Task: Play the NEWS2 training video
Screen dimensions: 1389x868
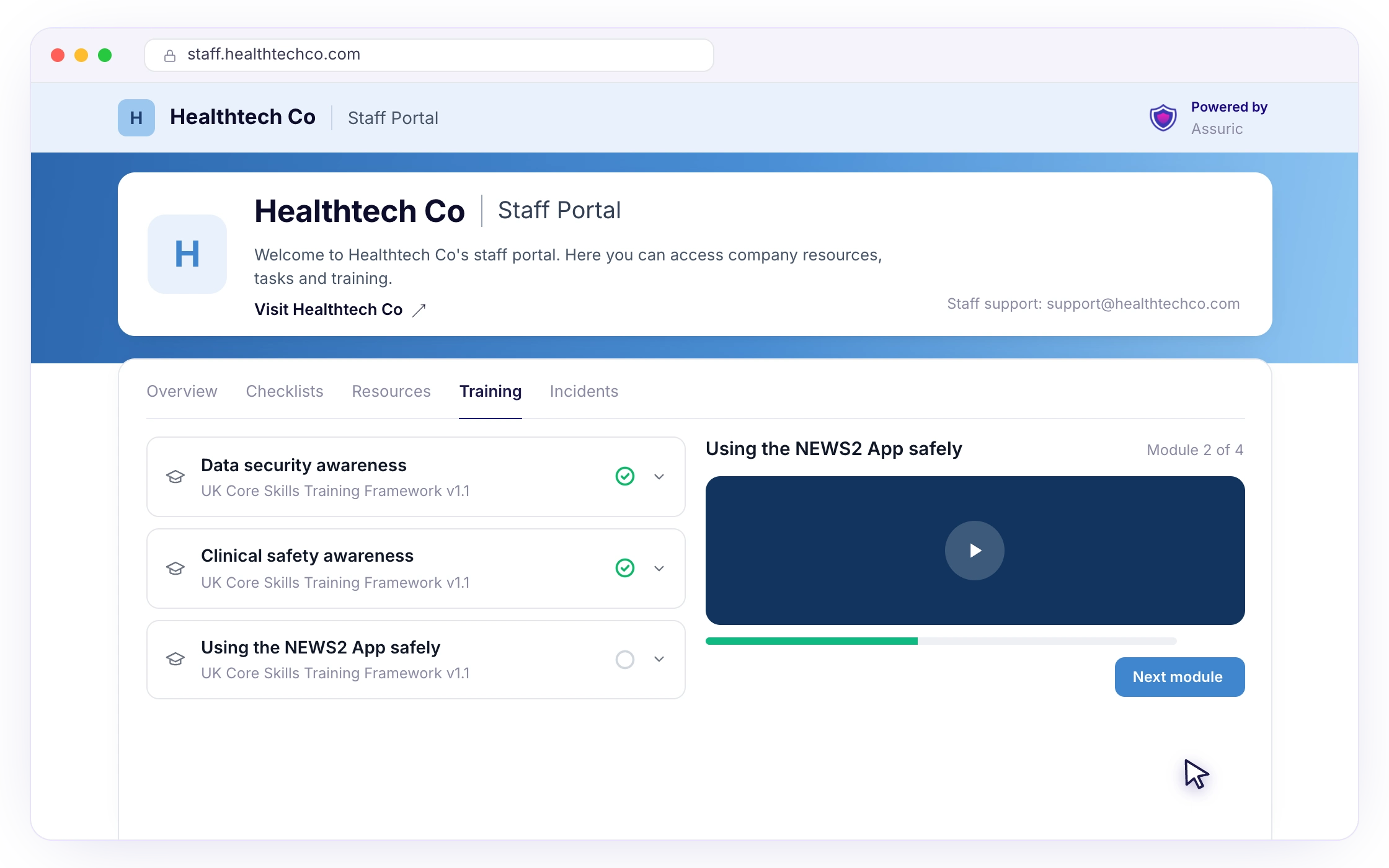Action: [x=975, y=551]
